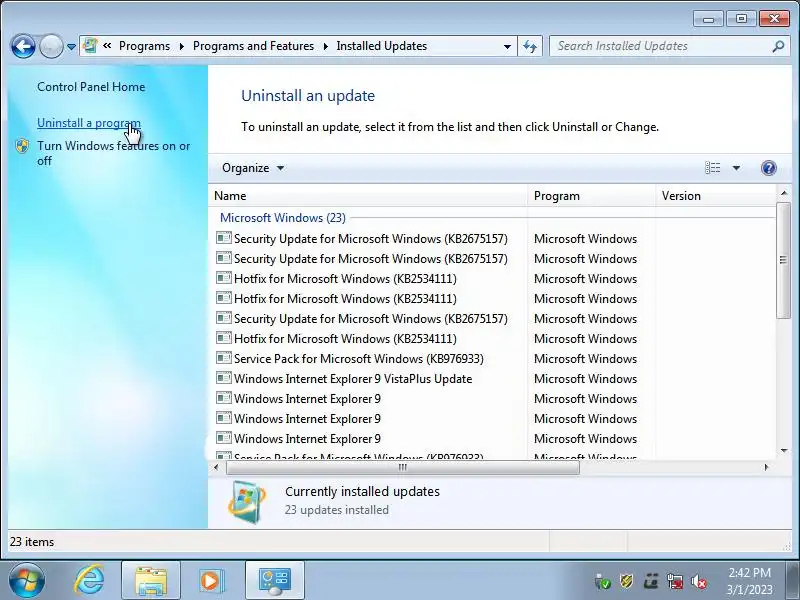This screenshot has width=800, height=600.
Task: Click the muted volume tray icon
Action: (698, 581)
